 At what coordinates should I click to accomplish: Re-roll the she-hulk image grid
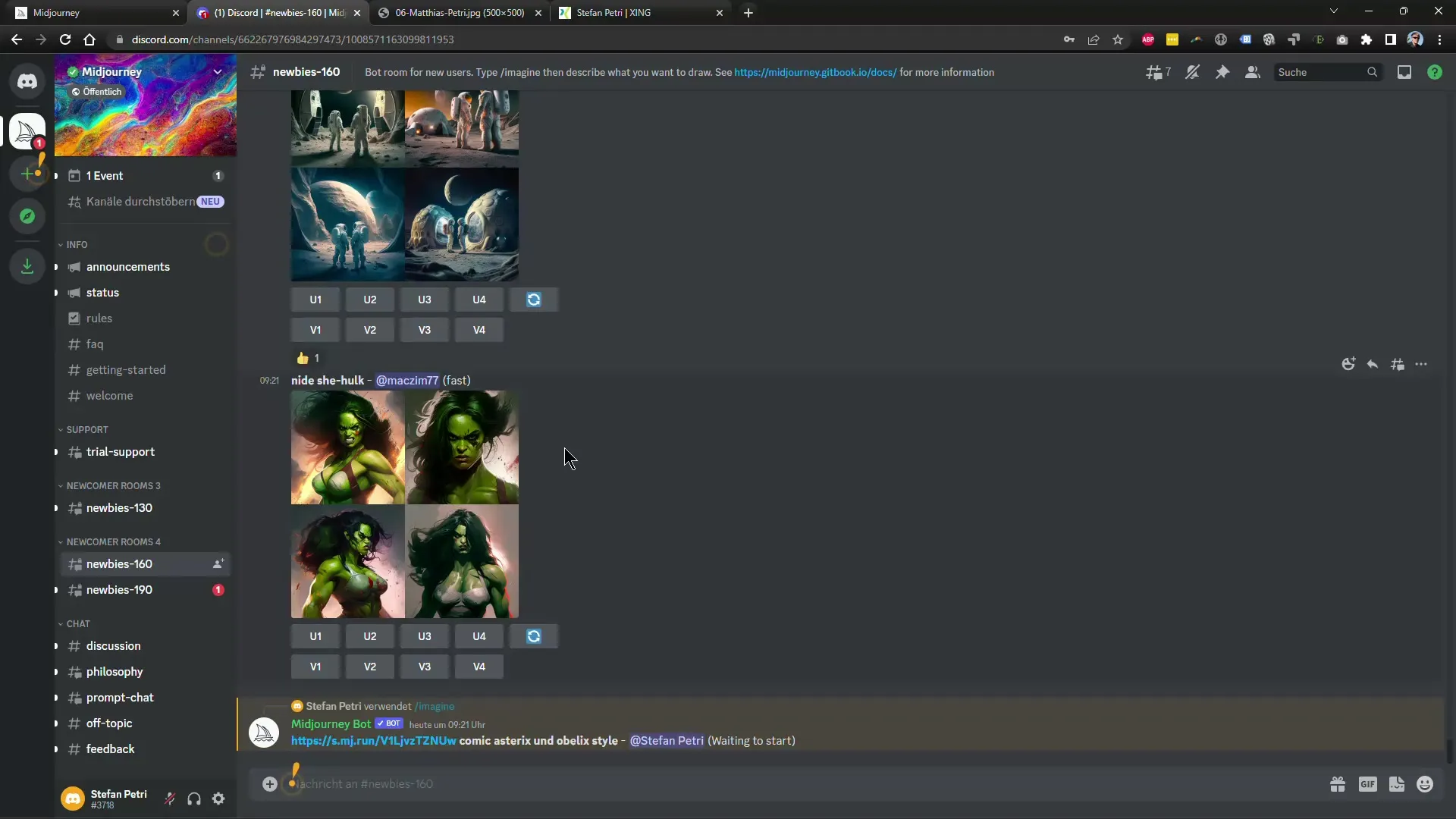[x=534, y=636]
